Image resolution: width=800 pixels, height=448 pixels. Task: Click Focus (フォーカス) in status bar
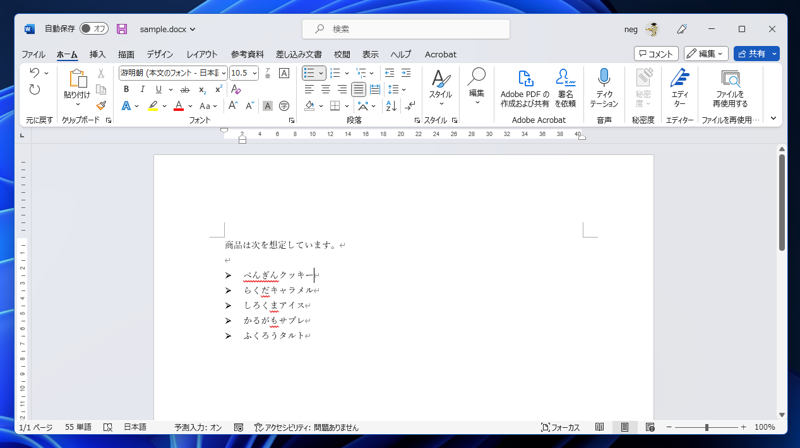560,428
